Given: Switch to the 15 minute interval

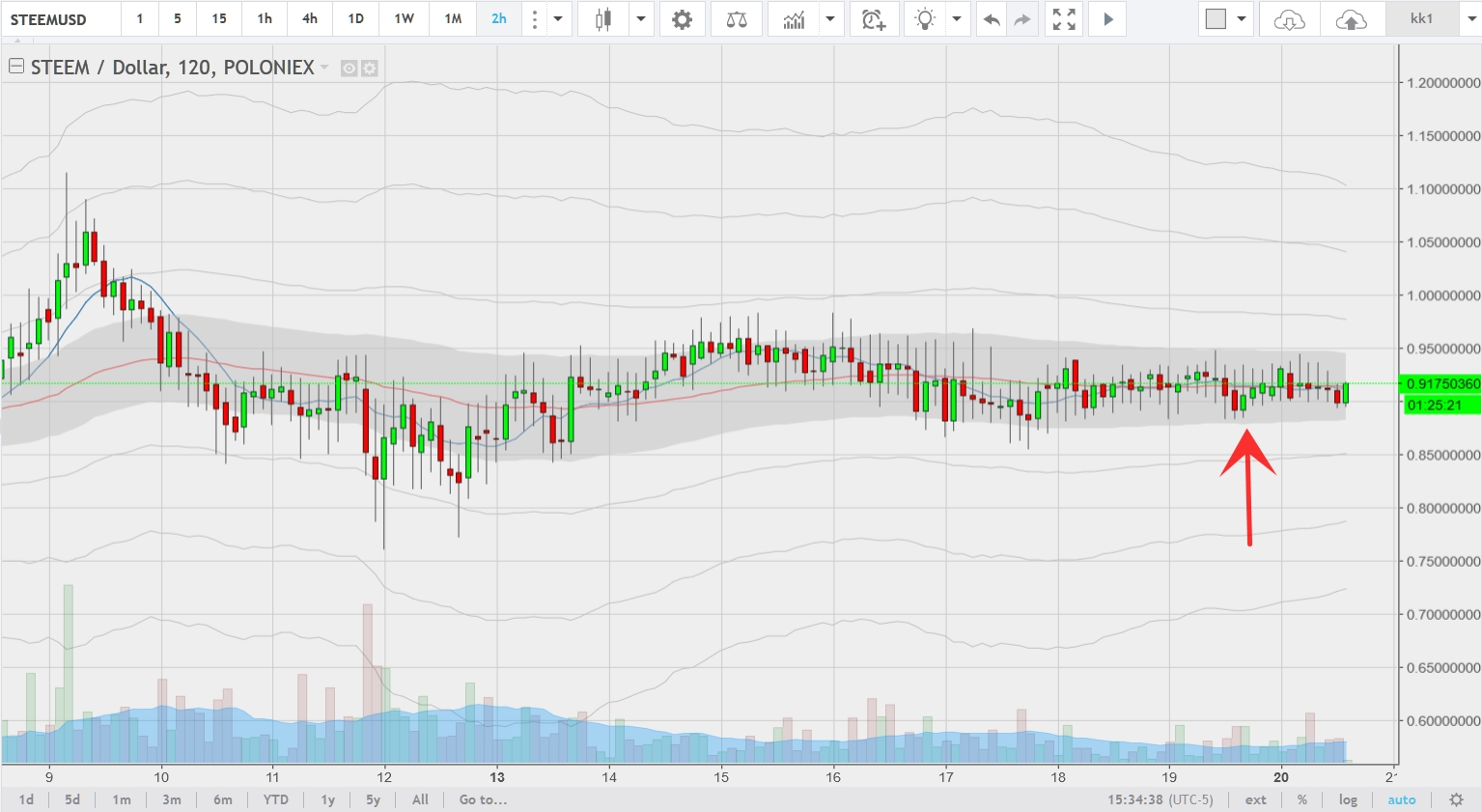Looking at the screenshot, I should pos(219,19).
